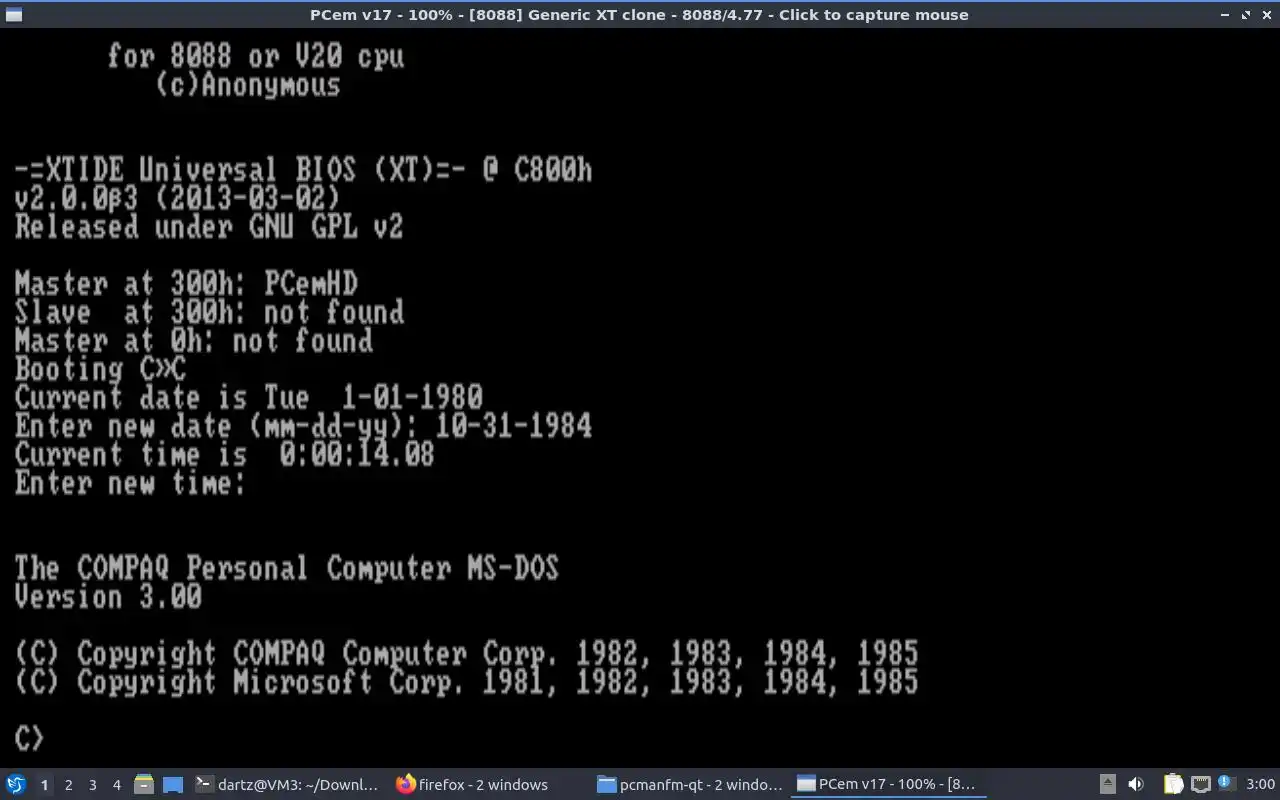Image resolution: width=1280 pixels, height=800 pixels.
Task: Switch to workspace 2
Action: [68, 785]
